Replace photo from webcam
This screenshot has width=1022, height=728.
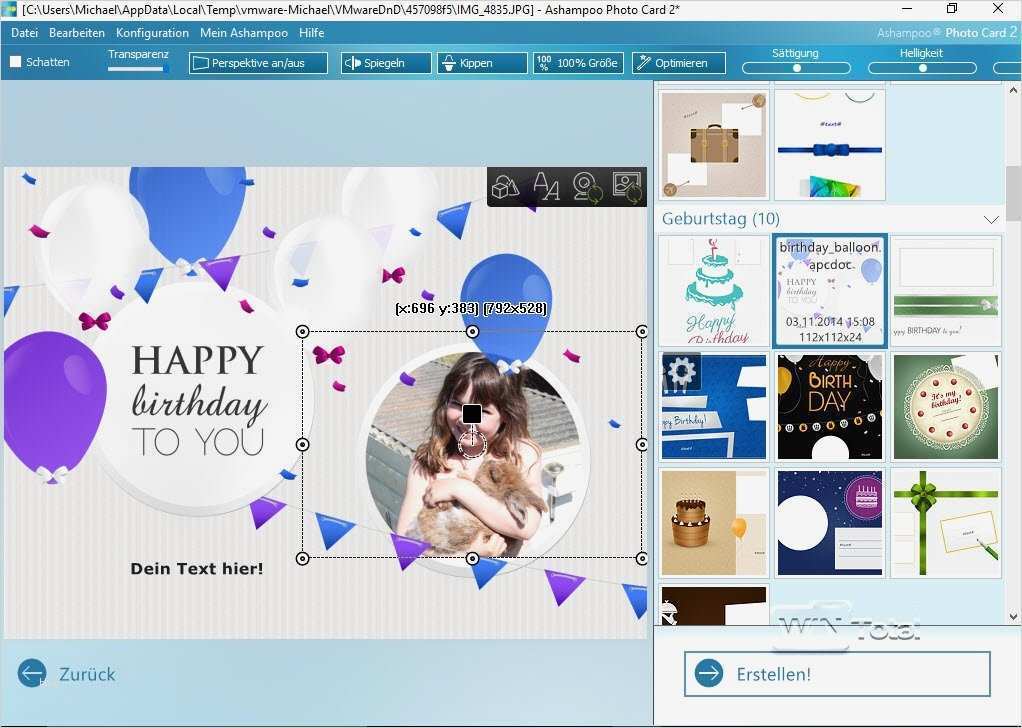coord(587,186)
